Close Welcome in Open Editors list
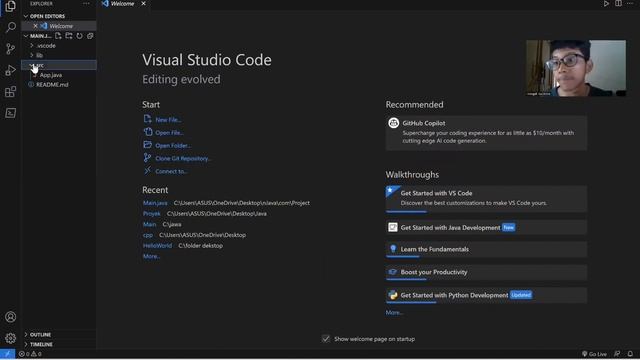This screenshot has width=640, height=360. pyautogui.click(x=36, y=26)
